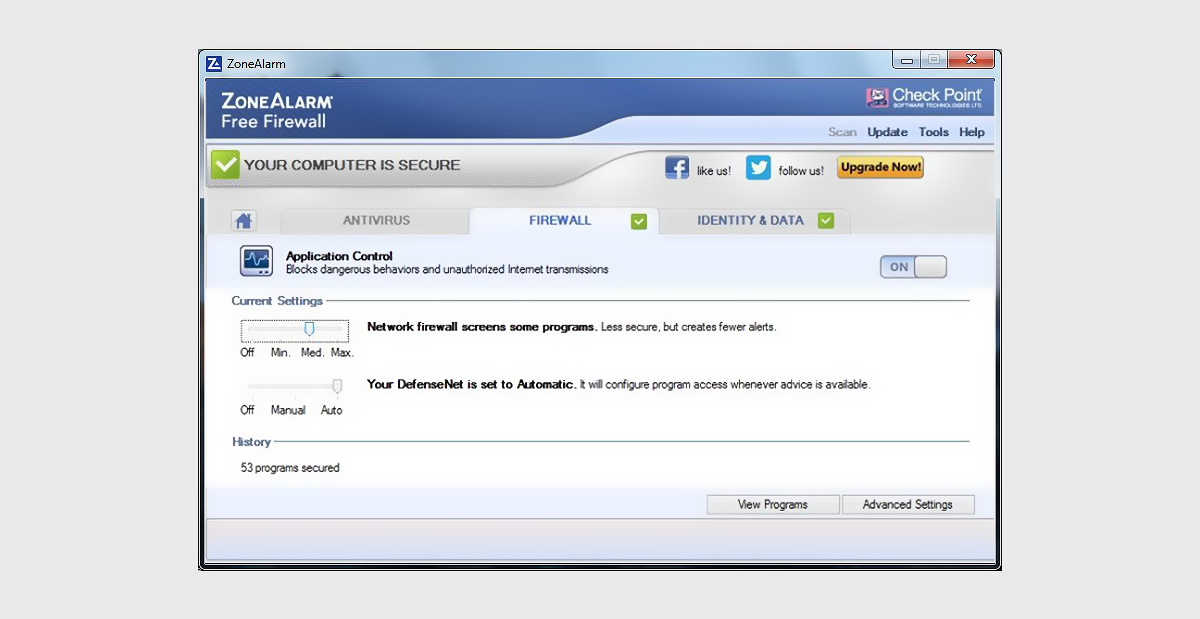The height and width of the screenshot is (619, 1200).
Task: Click the Max. label on firewall slider
Action: tap(342, 353)
